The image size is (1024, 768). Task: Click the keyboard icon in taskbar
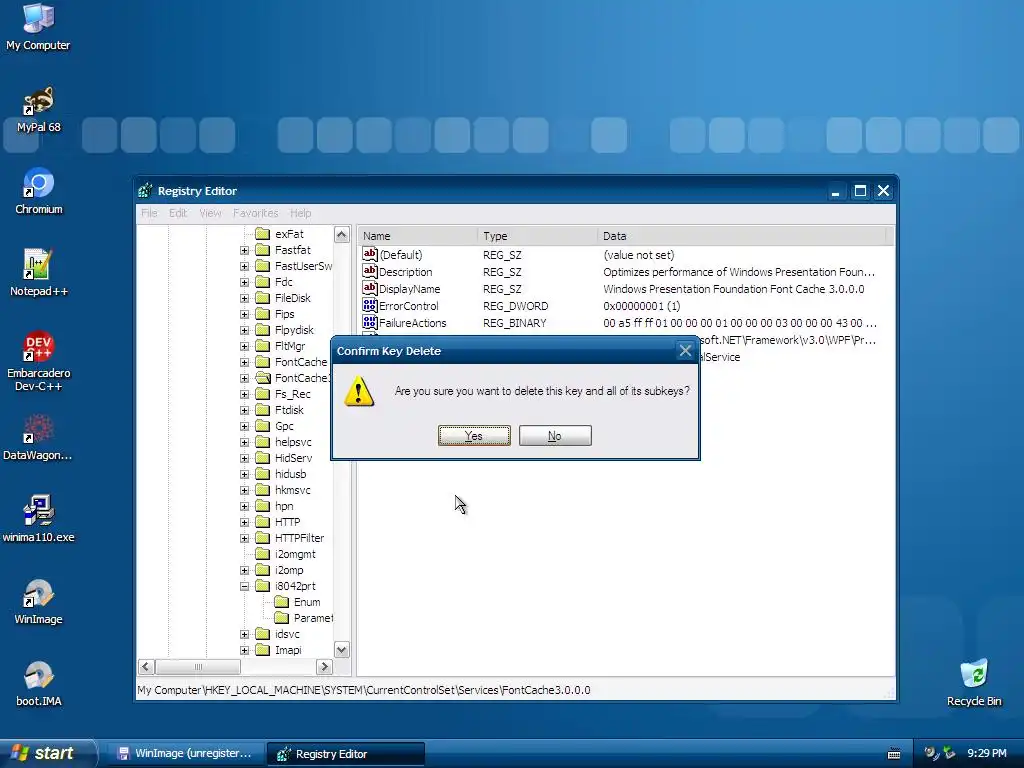click(894, 754)
